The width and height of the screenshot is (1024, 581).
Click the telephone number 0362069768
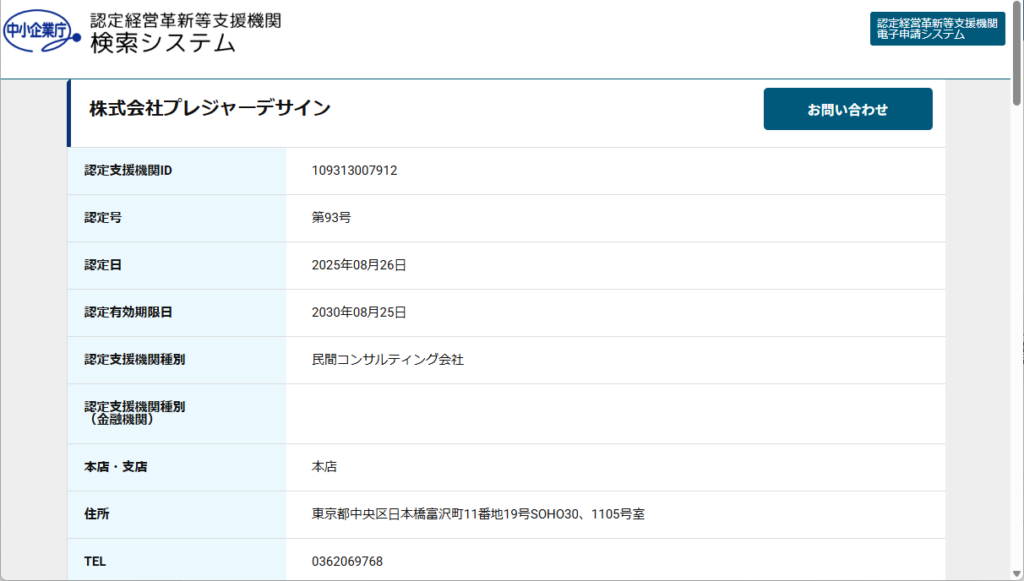click(x=347, y=561)
